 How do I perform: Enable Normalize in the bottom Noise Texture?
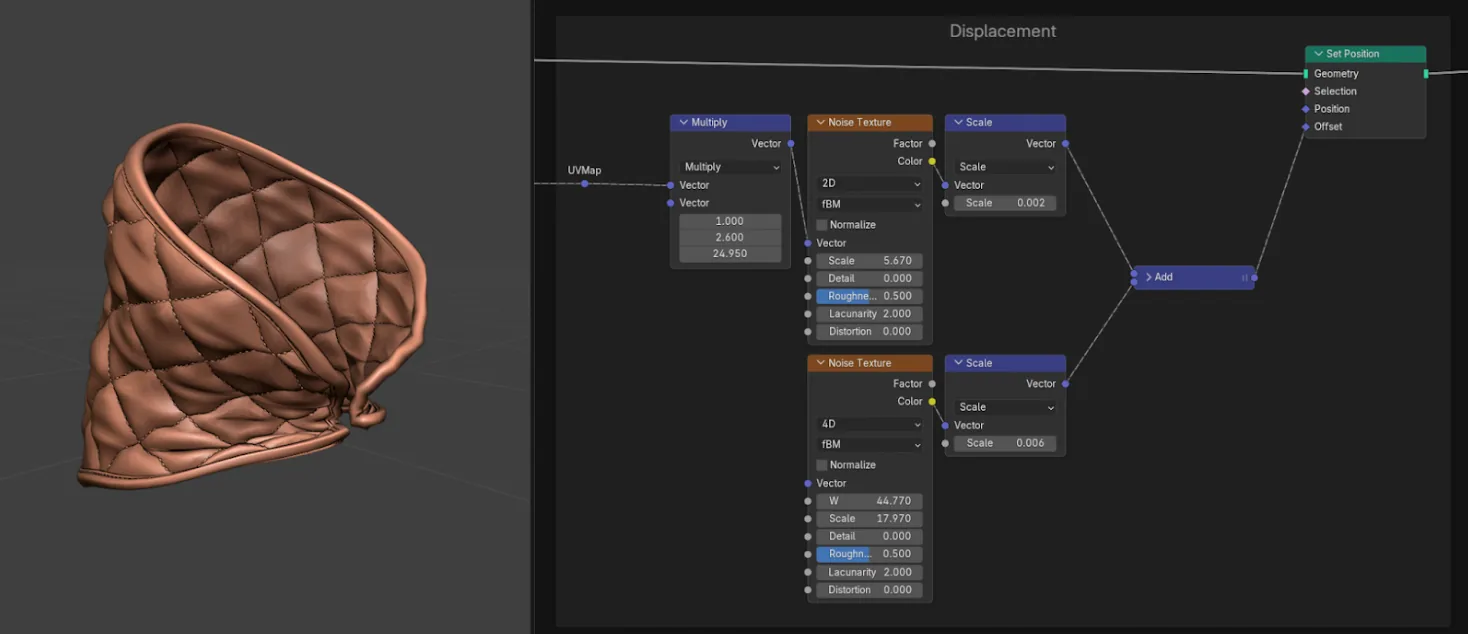click(x=823, y=465)
